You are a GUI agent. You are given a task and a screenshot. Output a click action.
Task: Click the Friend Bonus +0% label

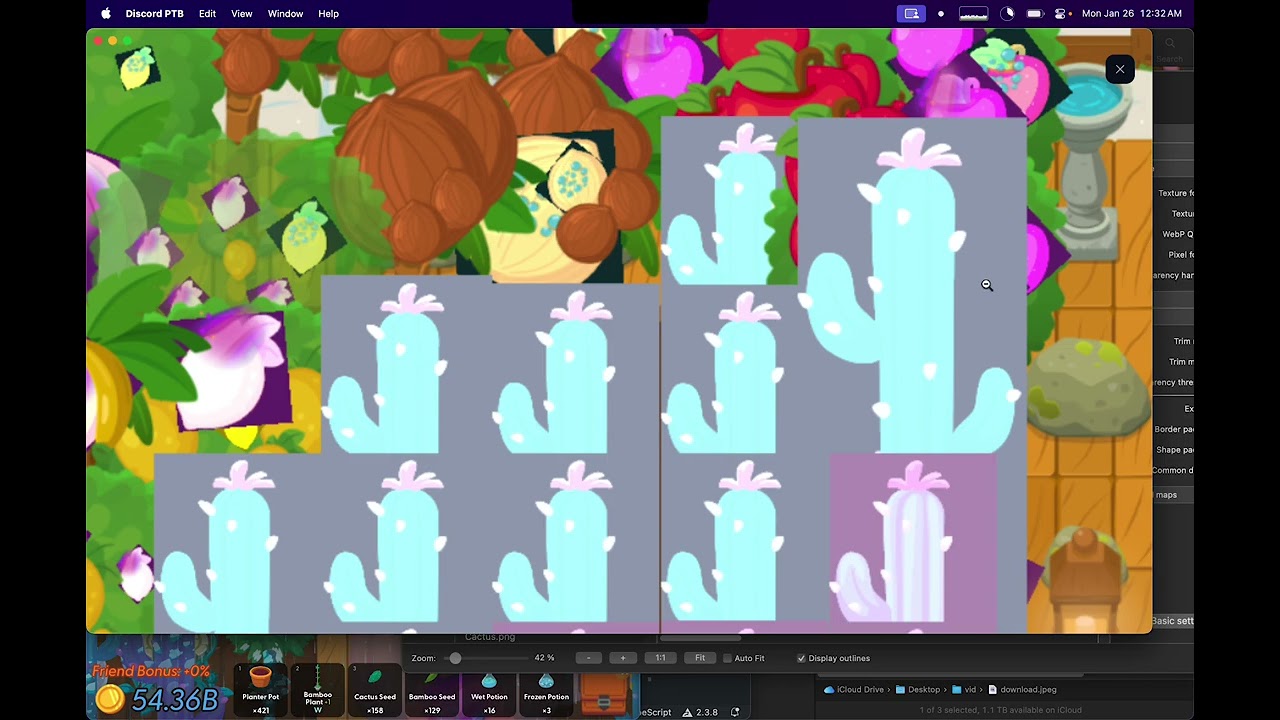(151, 671)
